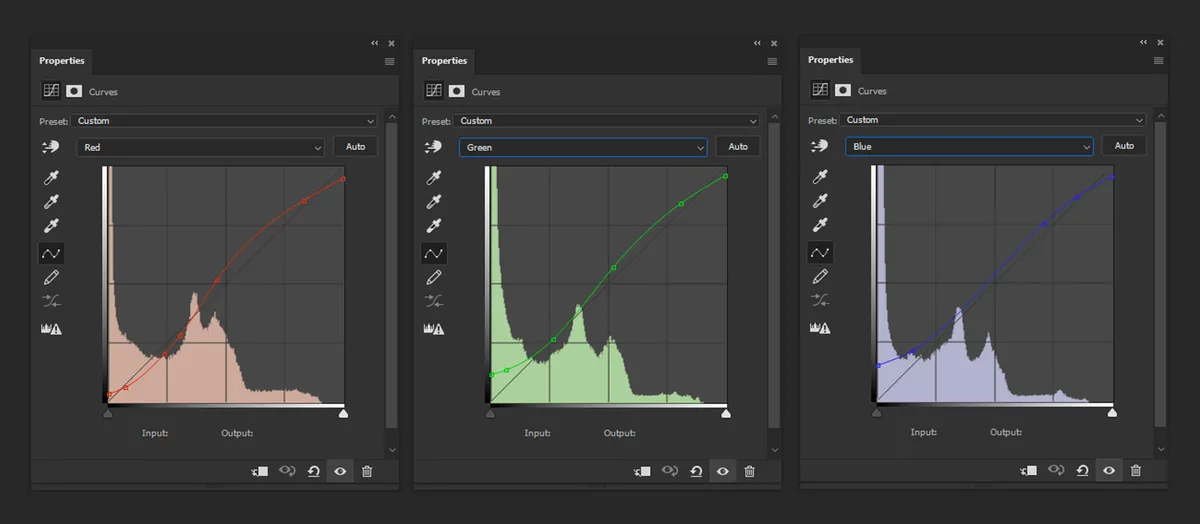Click Auto button in Blue panel

pos(1124,146)
